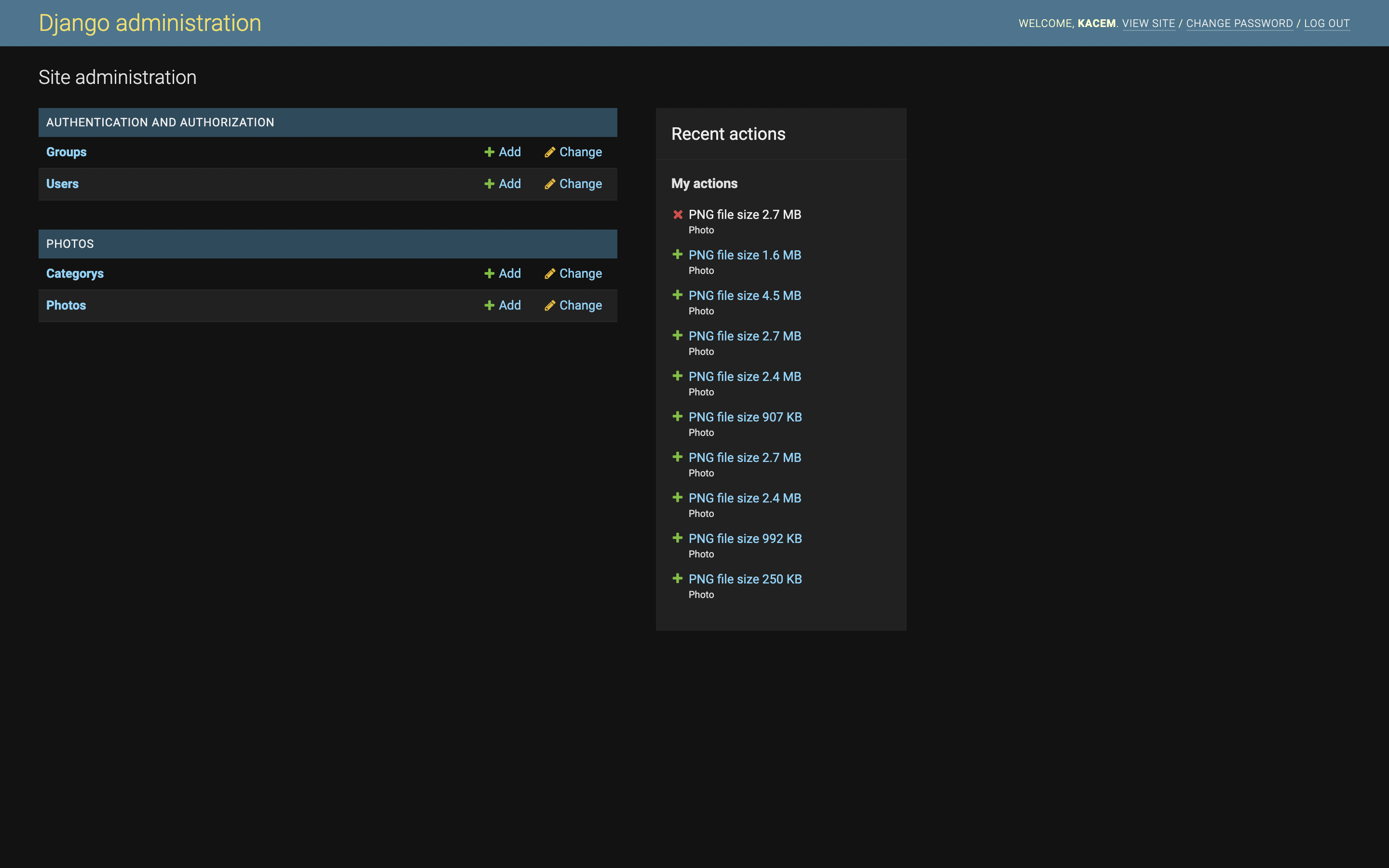Viewport: 1389px width, 868px height.
Task: Open the Categorys model list
Action: pyautogui.click(x=75, y=274)
